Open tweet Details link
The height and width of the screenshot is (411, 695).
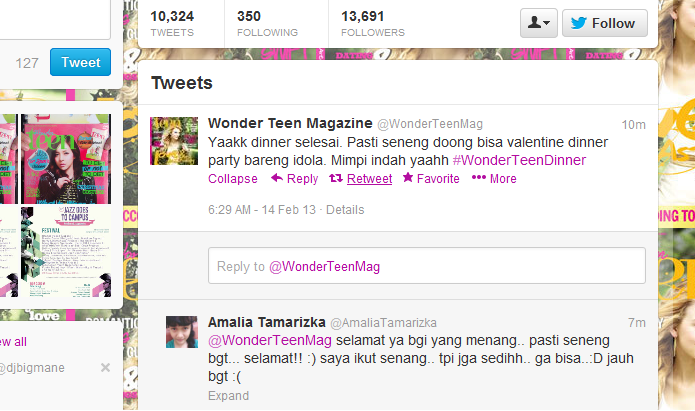[x=345, y=210]
